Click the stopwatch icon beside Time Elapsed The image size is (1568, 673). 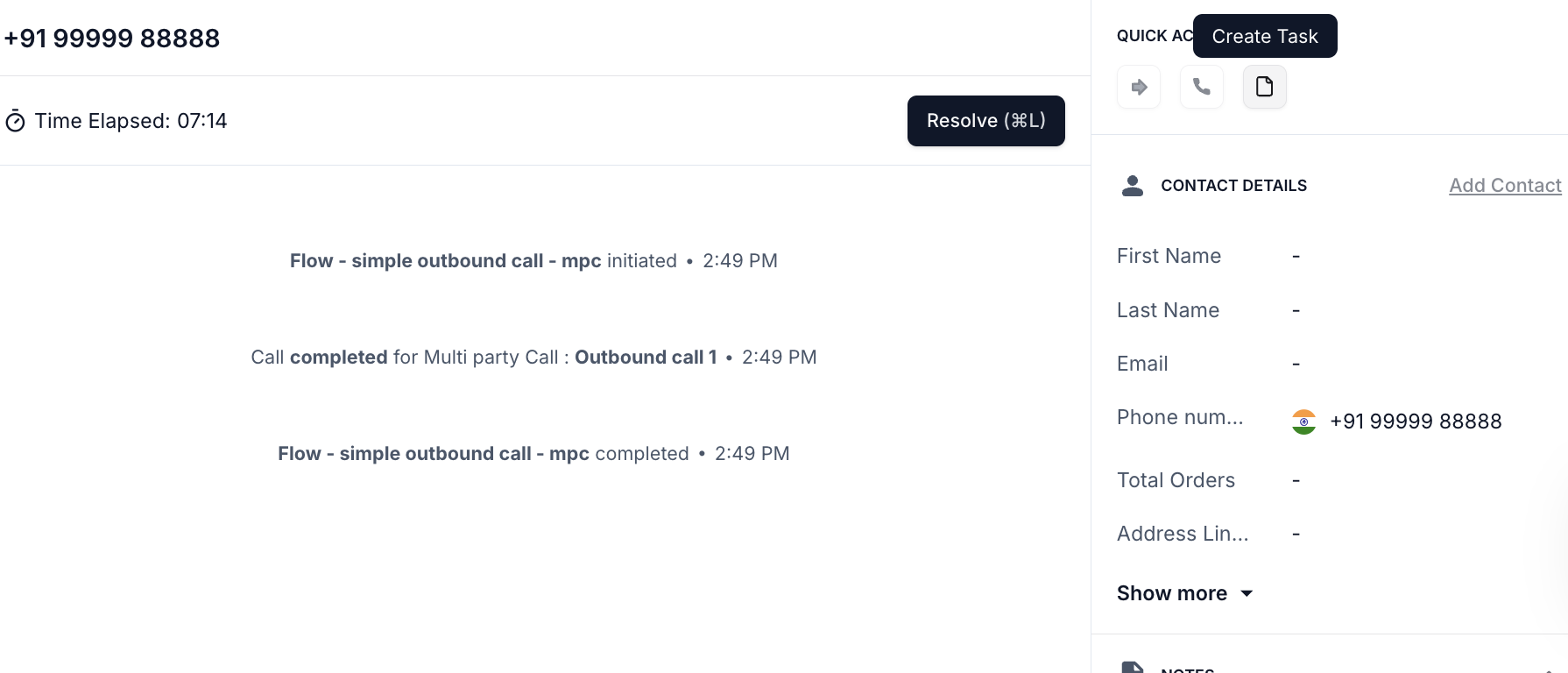(x=15, y=121)
